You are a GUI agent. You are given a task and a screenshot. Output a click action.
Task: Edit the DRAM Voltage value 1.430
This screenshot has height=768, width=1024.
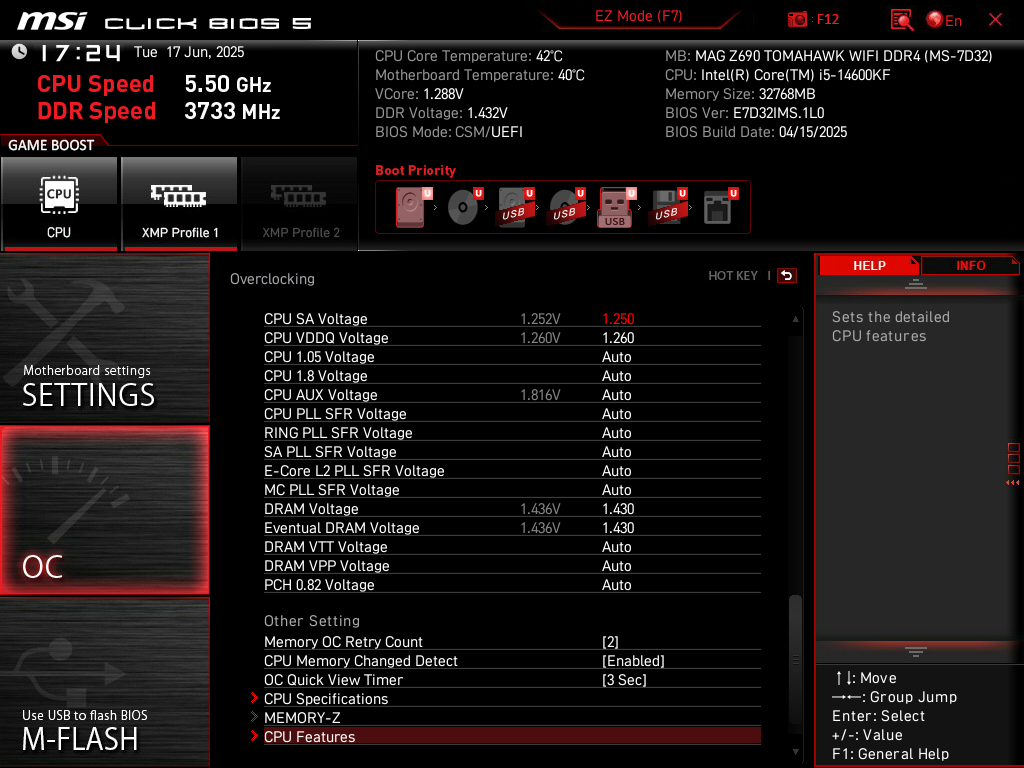tap(618, 509)
